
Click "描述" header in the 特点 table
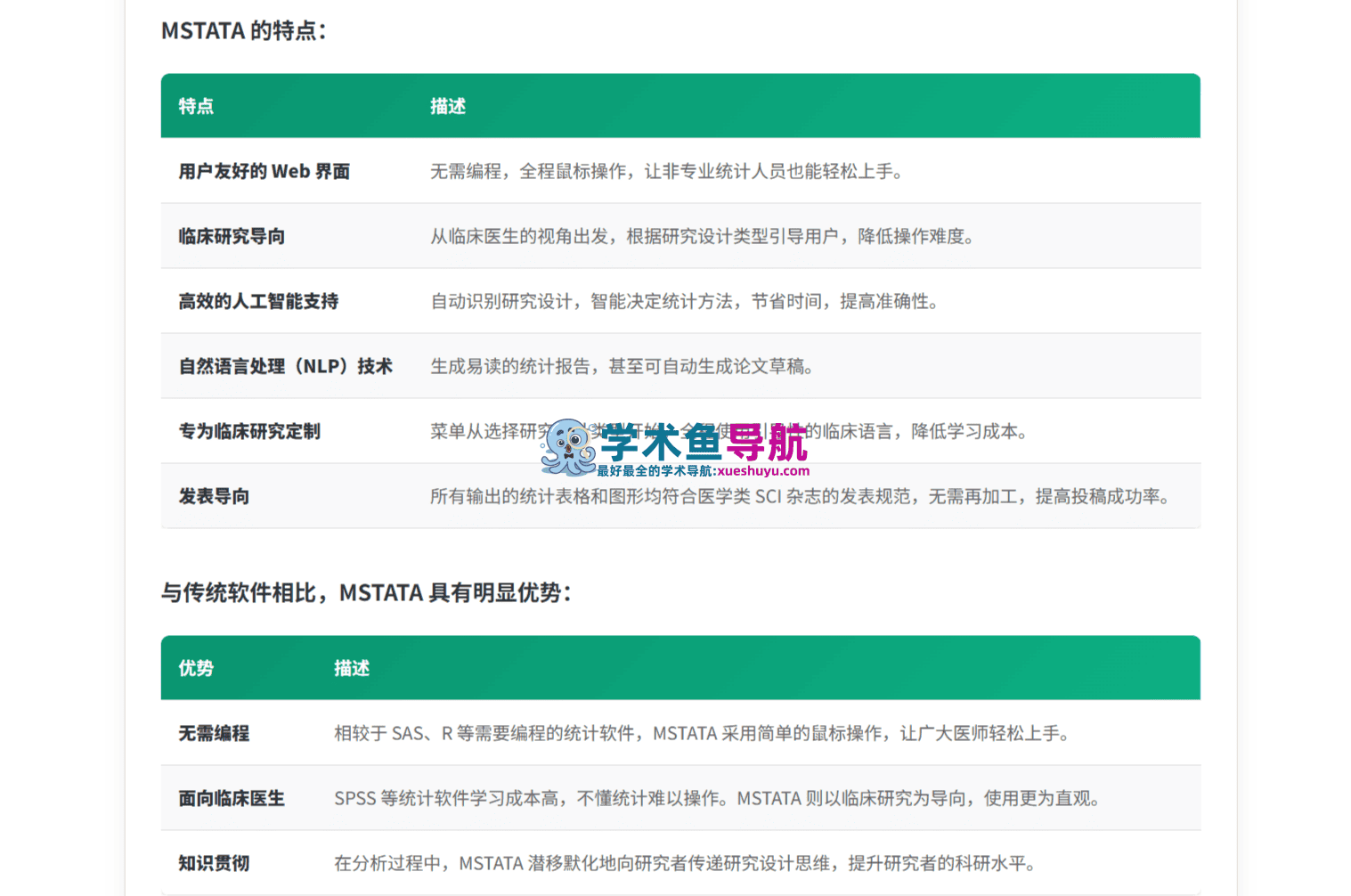tap(448, 106)
